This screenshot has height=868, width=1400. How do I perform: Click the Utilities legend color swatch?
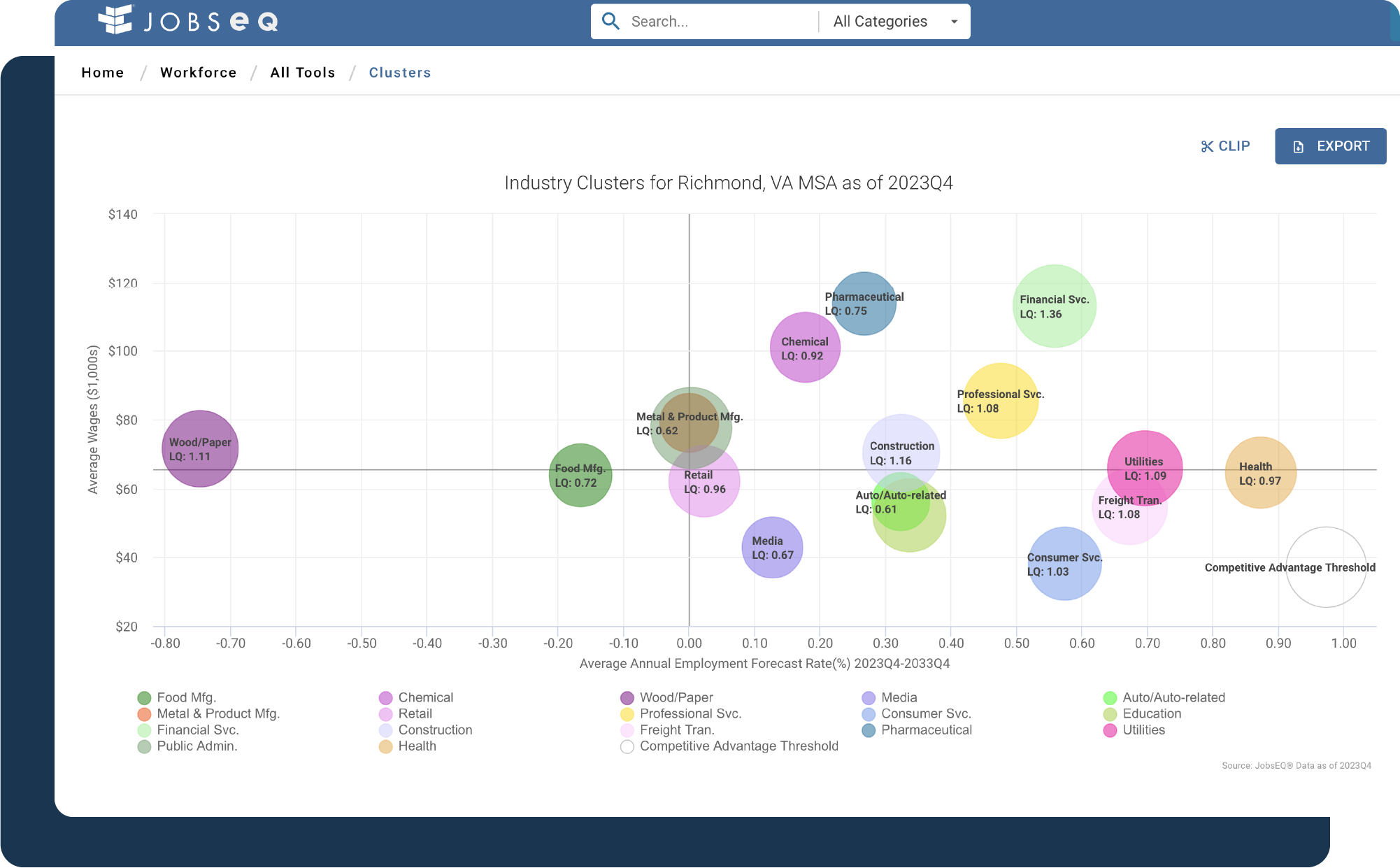[1110, 731]
